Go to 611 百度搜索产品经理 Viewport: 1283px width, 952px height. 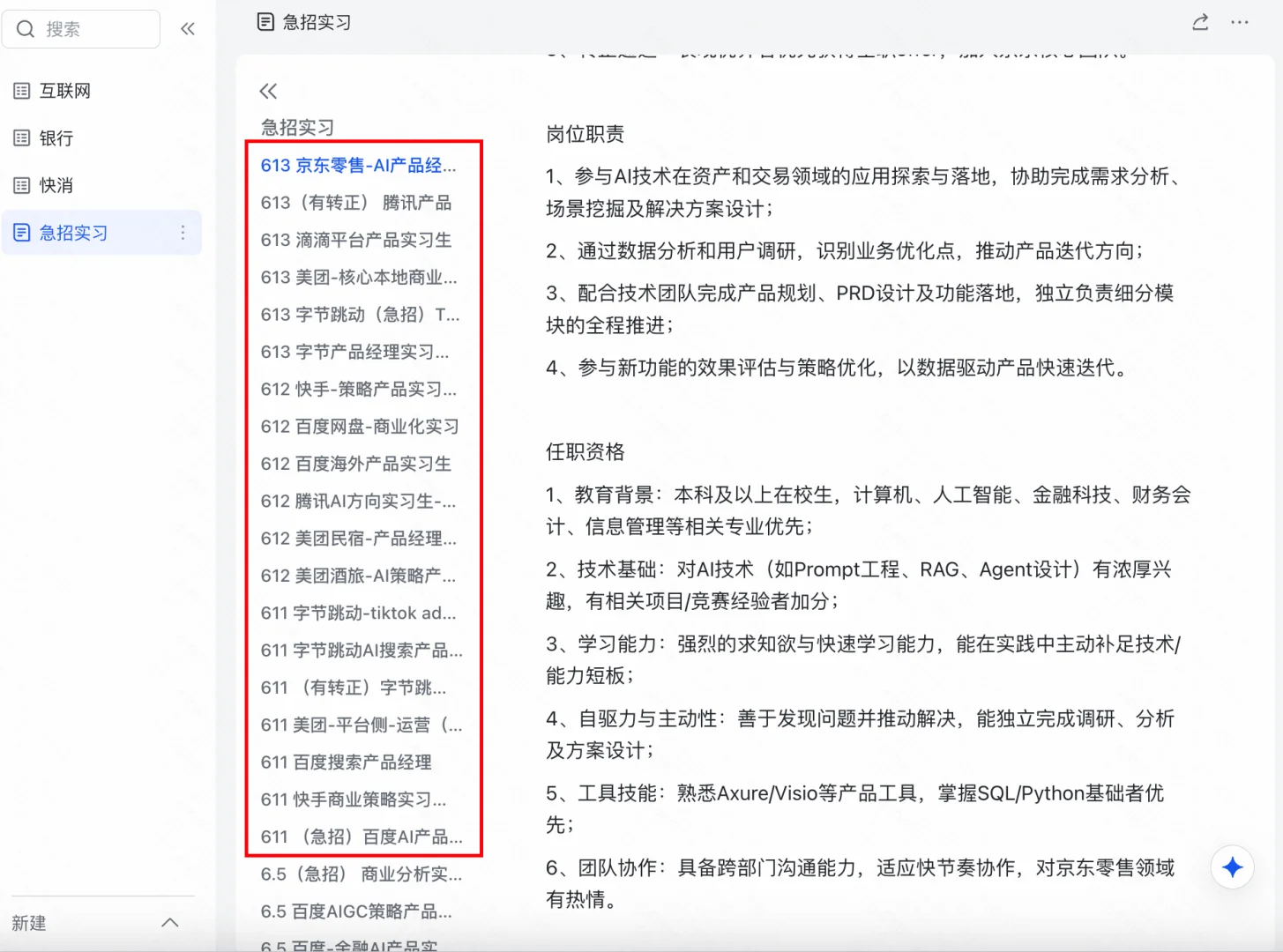[347, 762]
